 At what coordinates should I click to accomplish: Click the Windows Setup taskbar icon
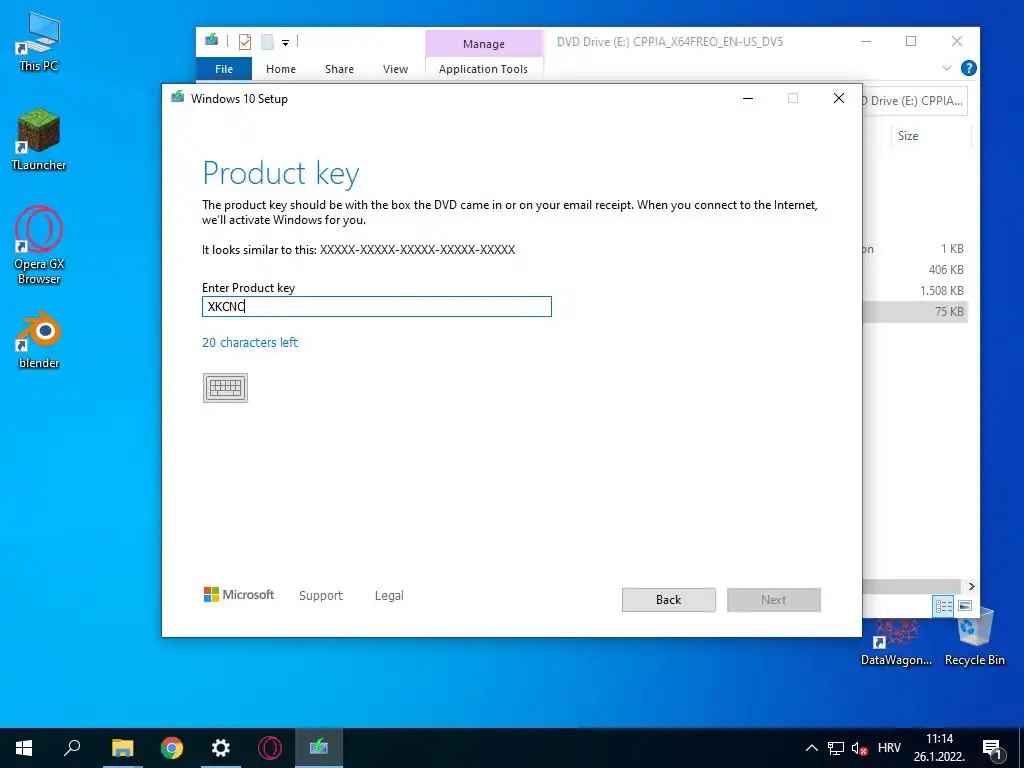[x=319, y=748]
